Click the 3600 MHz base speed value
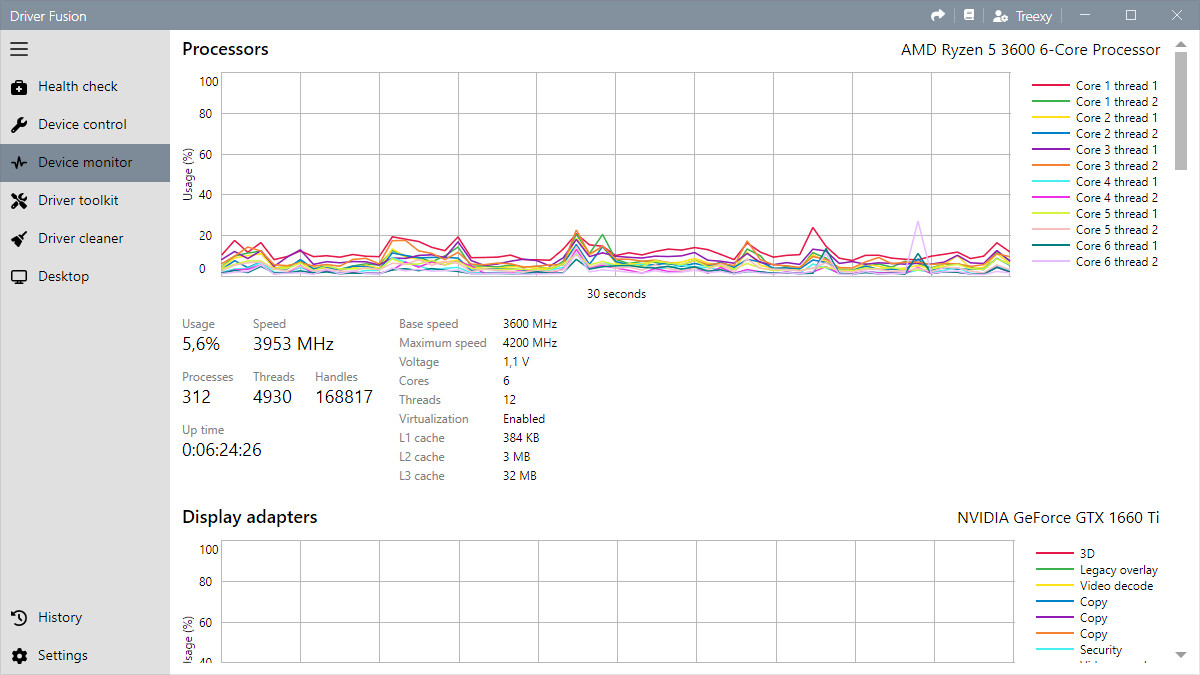Image resolution: width=1200 pixels, height=675 pixels. pyautogui.click(x=530, y=324)
